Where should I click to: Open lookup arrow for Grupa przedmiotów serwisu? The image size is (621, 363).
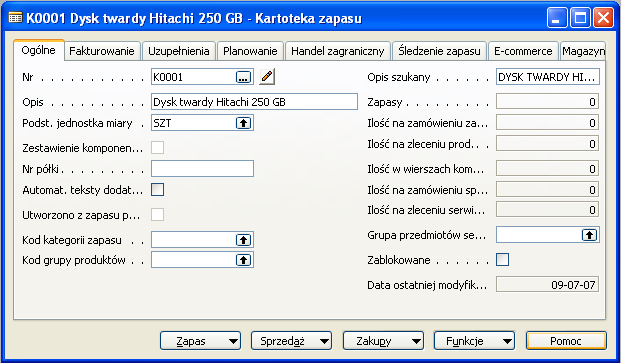coord(589,235)
